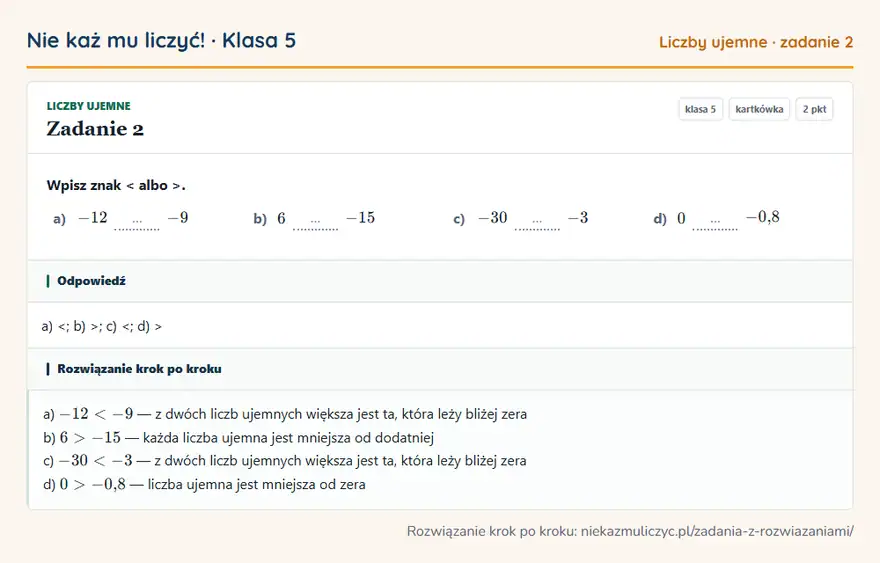Click the dotted blank between −12 and −9
The height and width of the screenshot is (563, 880).
coord(137,223)
